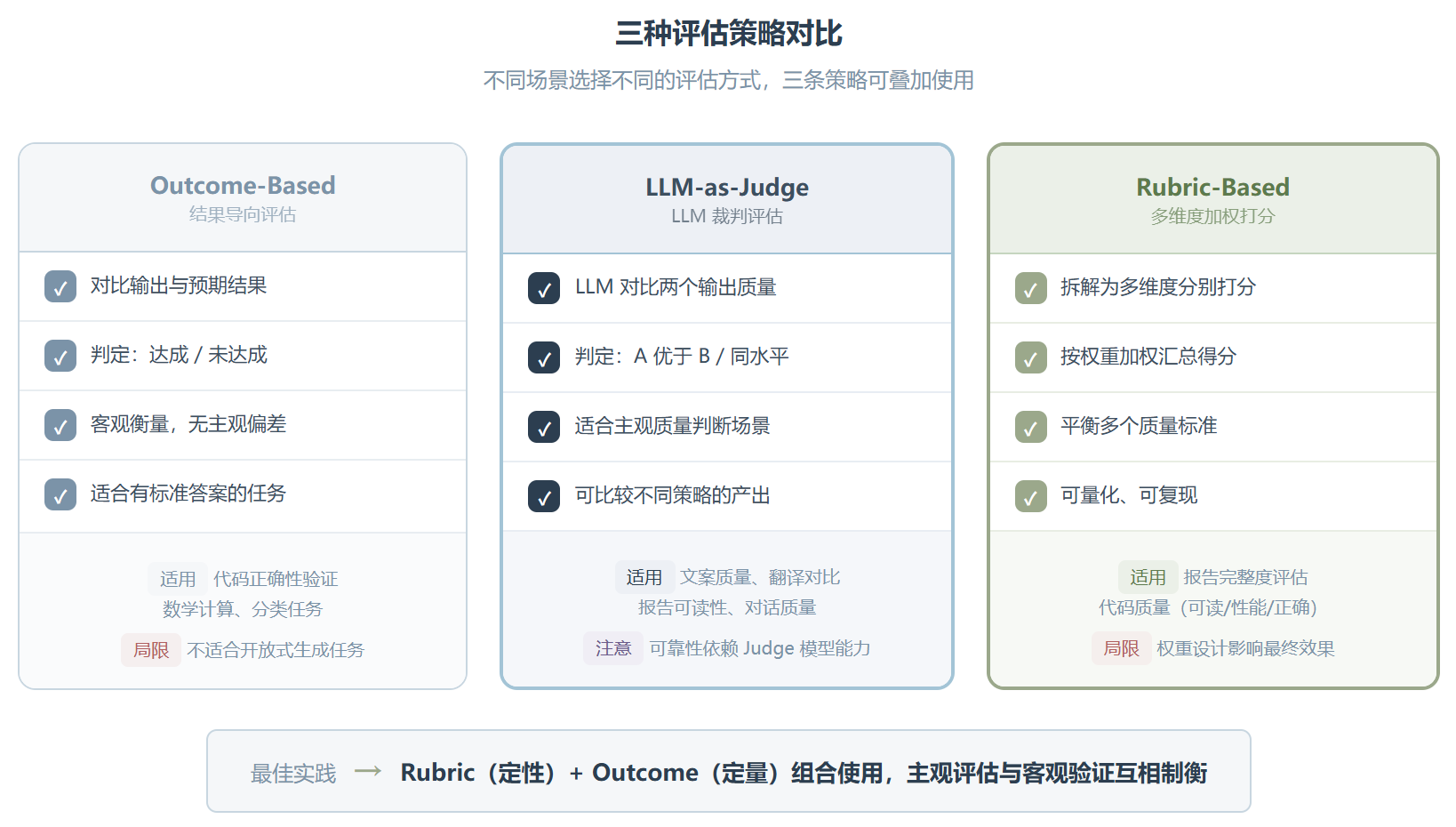Click the 适用 tag in LLM-as-Judge card
Viewport: 1456px width, 827px height.
(644, 577)
